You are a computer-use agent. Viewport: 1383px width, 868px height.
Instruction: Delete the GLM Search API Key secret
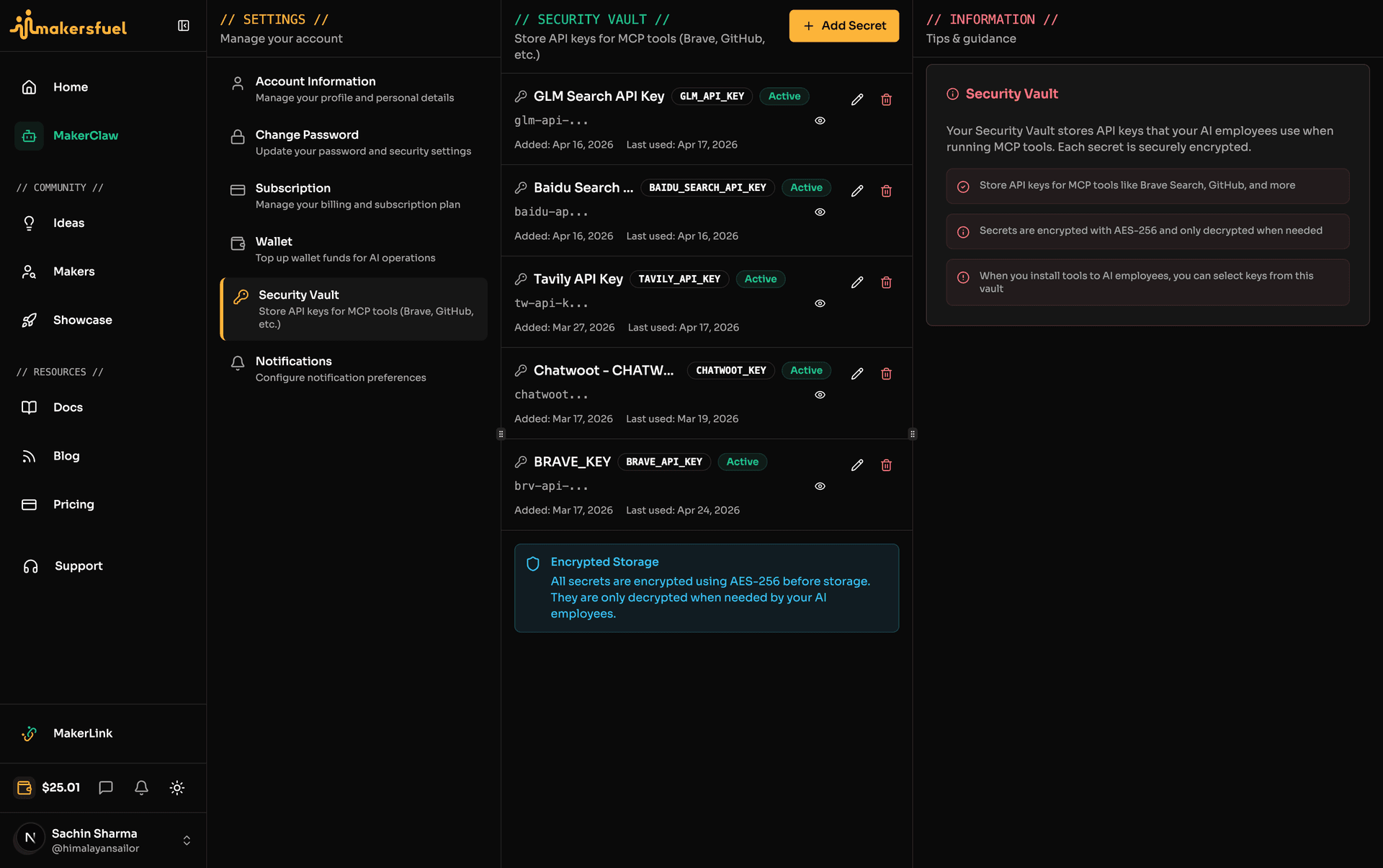(887, 99)
